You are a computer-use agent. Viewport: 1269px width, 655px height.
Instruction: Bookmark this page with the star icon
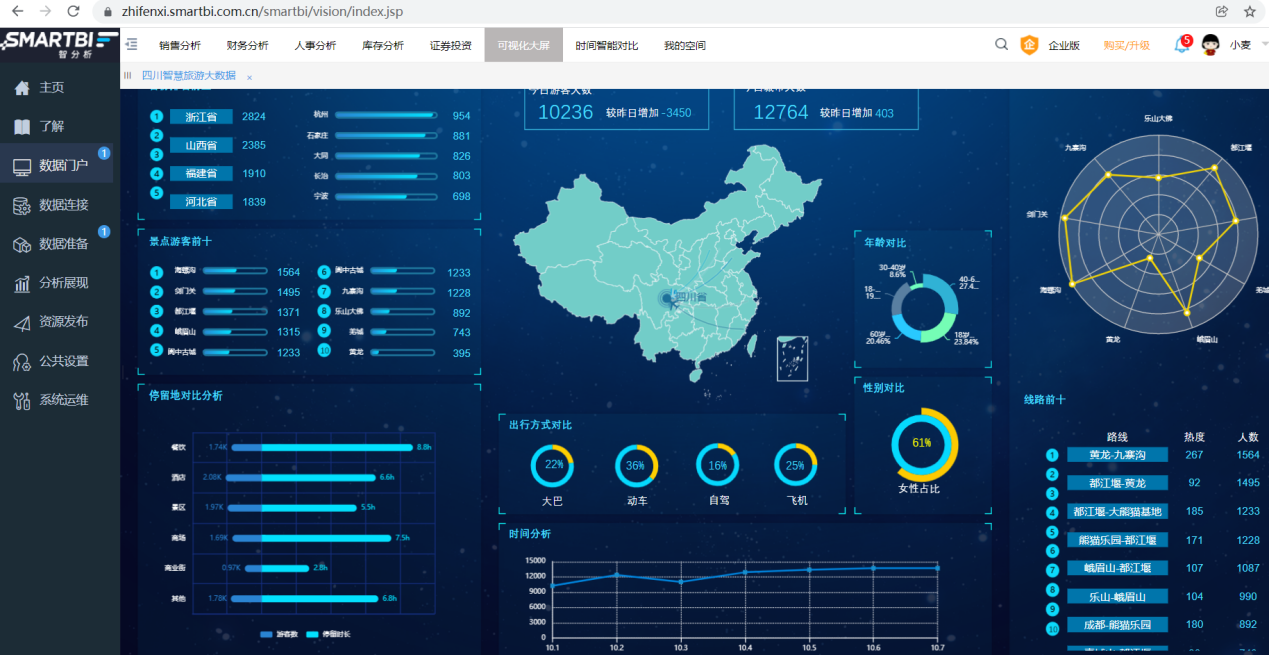tap(1250, 11)
